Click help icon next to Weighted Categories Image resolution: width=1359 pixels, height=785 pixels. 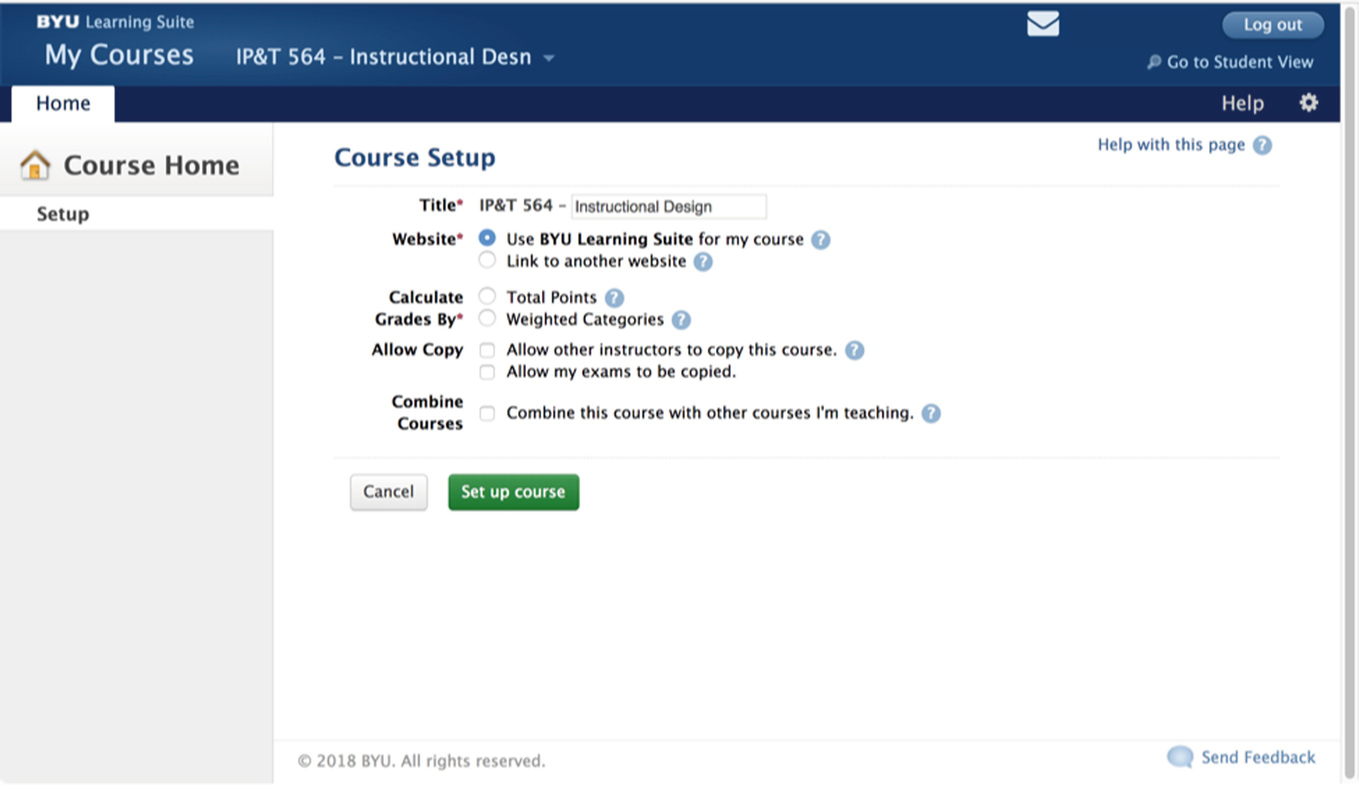pyautogui.click(x=681, y=320)
